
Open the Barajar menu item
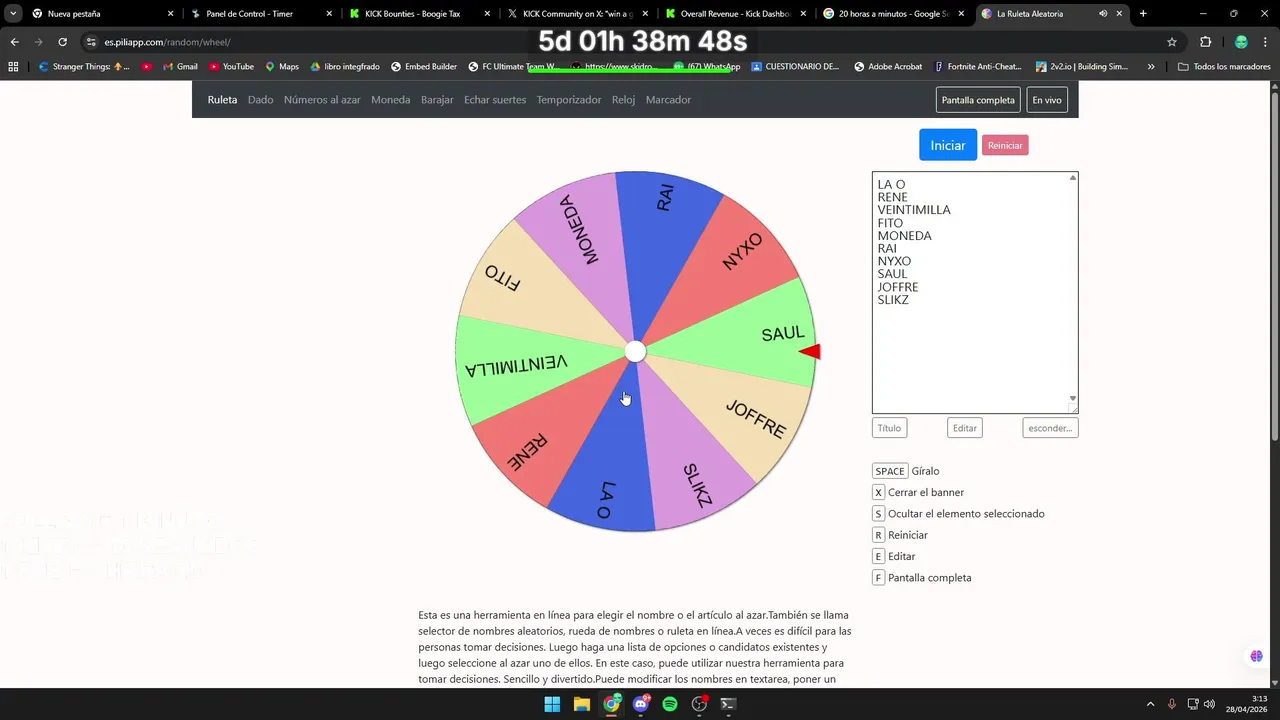click(x=437, y=100)
